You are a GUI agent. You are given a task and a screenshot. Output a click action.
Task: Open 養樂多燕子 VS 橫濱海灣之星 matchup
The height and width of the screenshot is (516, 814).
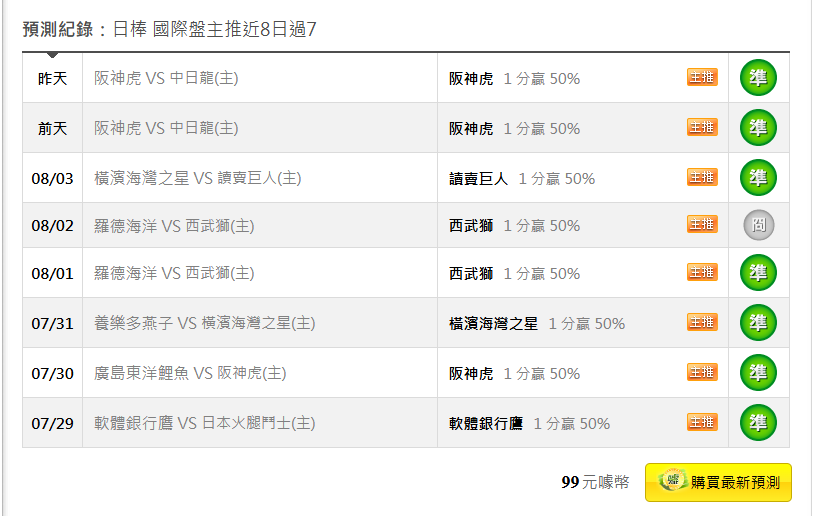click(x=205, y=323)
